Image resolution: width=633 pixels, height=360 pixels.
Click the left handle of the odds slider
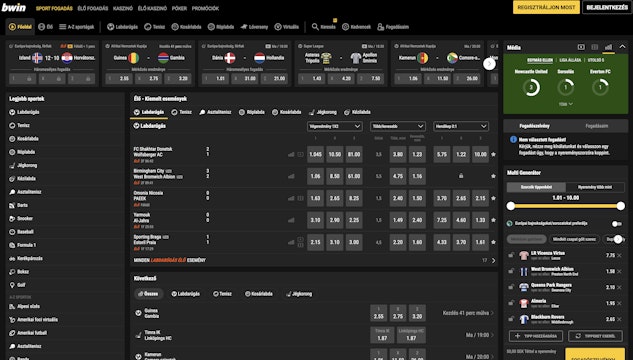click(x=511, y=206)
